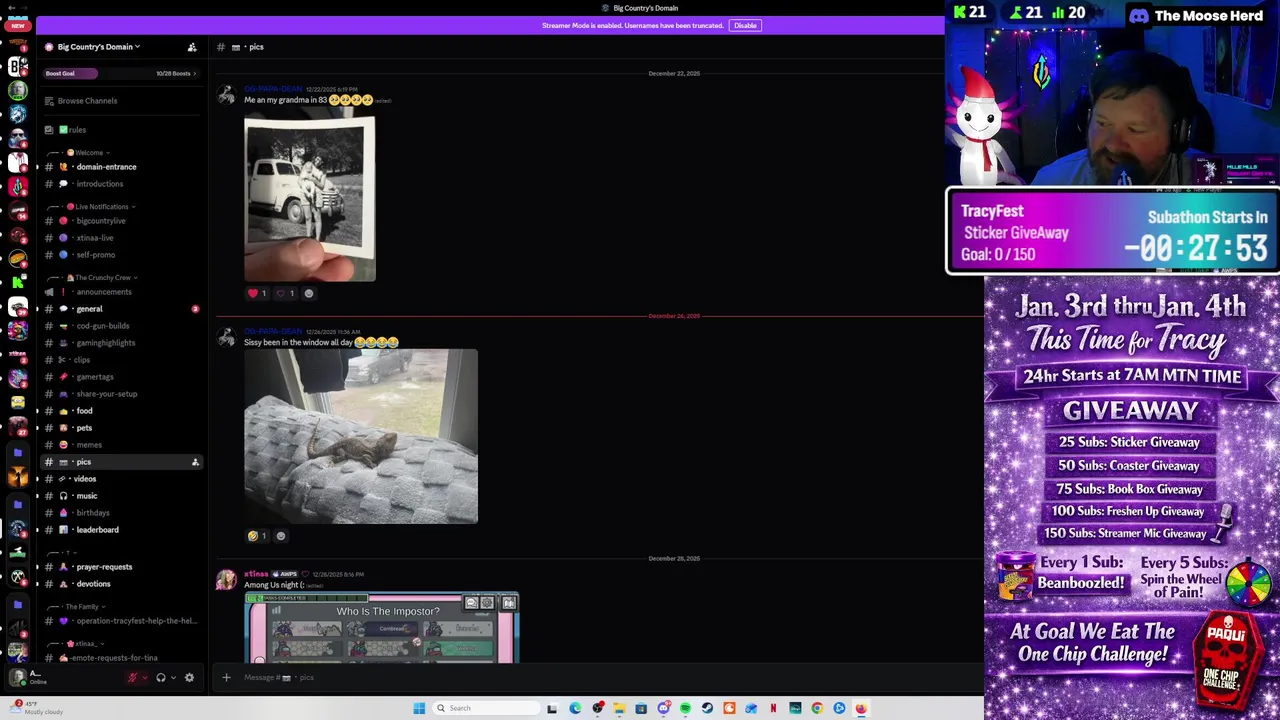Viewport: 1280px width, 720px height.
Task: Open the lizard in window photo
Action: click(361, 436)
